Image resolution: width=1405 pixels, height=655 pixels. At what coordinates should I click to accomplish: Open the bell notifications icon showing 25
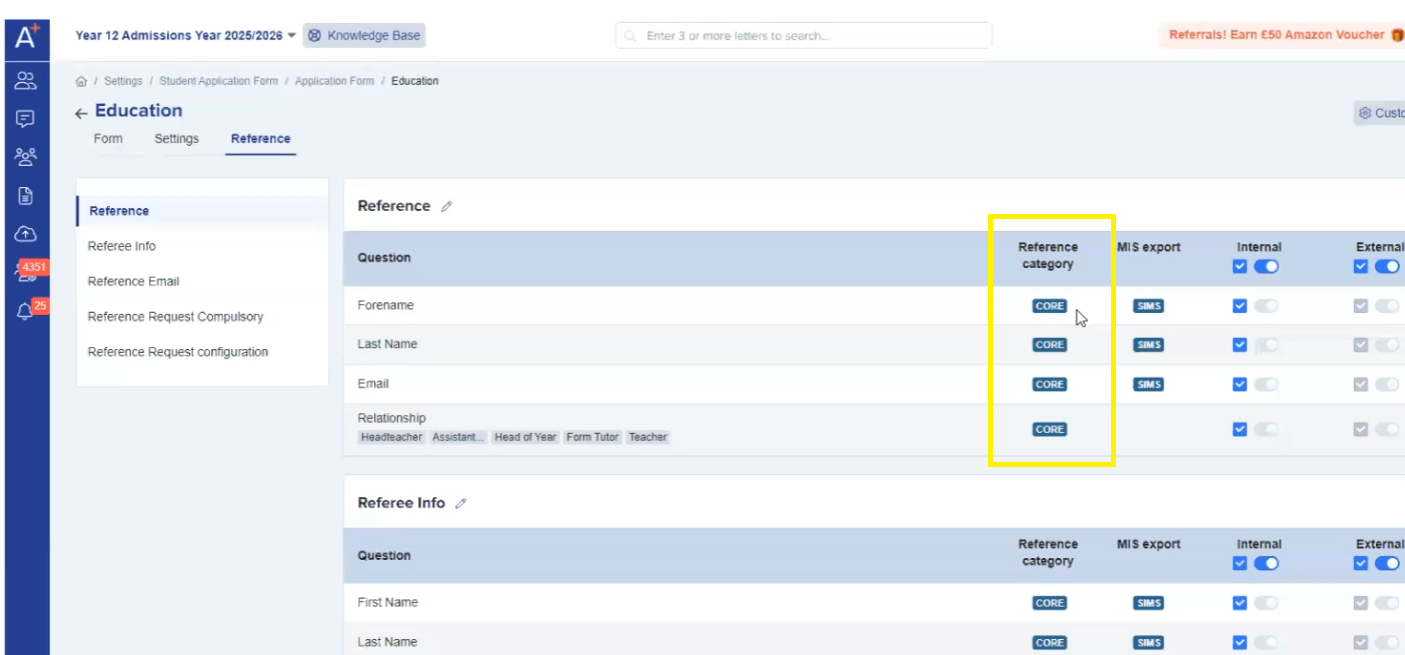(x=25, y=312)
